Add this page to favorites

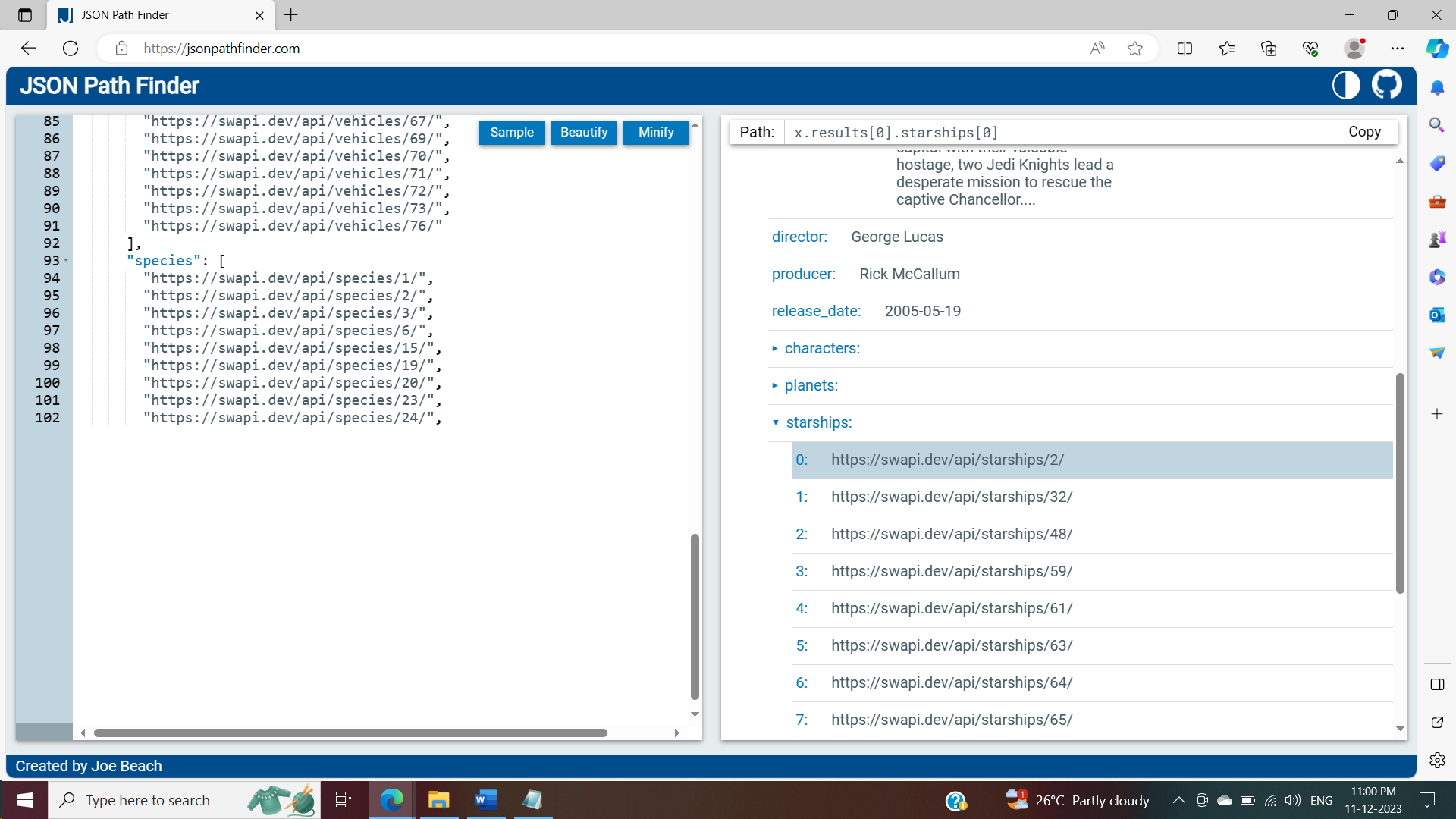1135,48
